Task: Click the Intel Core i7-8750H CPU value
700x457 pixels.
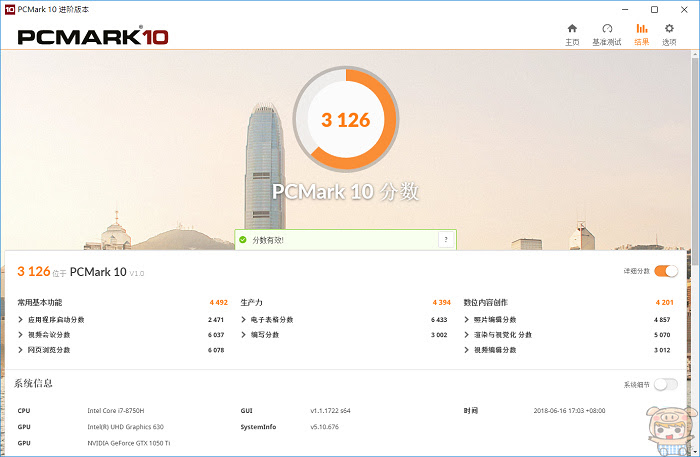Action: tap(116, 411)
